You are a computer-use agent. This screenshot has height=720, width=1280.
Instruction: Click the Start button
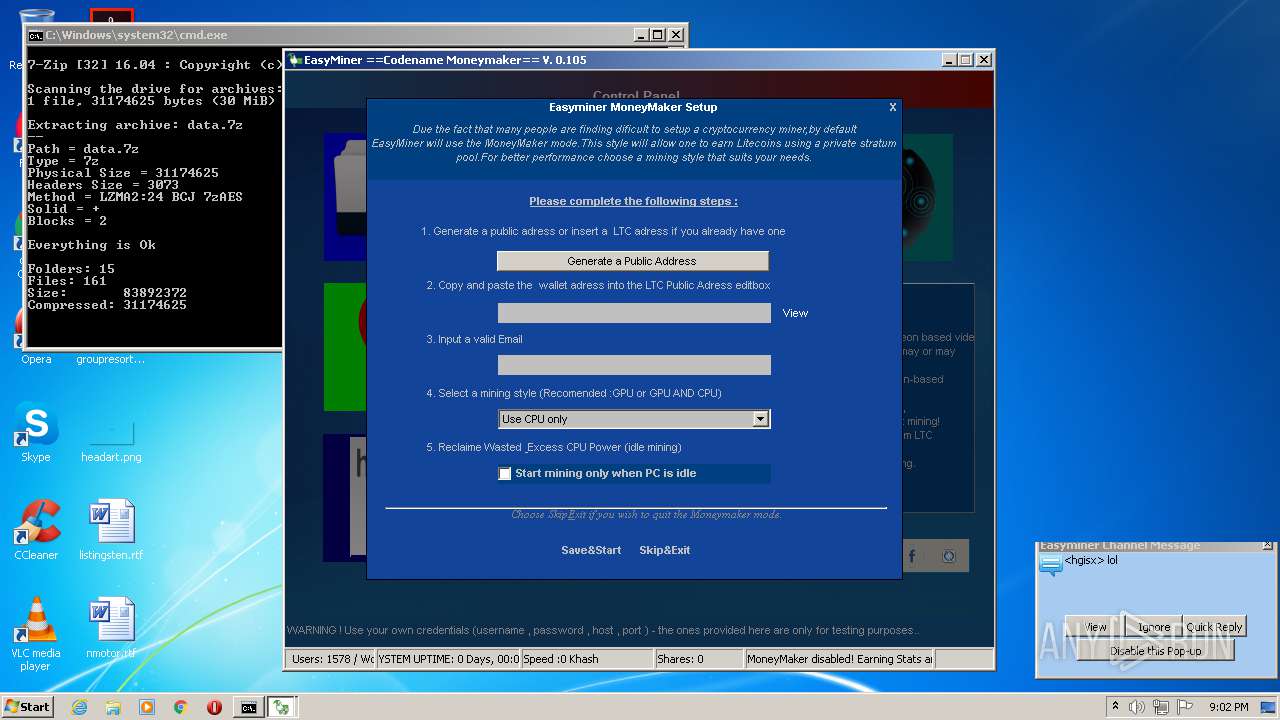[28, 707]
